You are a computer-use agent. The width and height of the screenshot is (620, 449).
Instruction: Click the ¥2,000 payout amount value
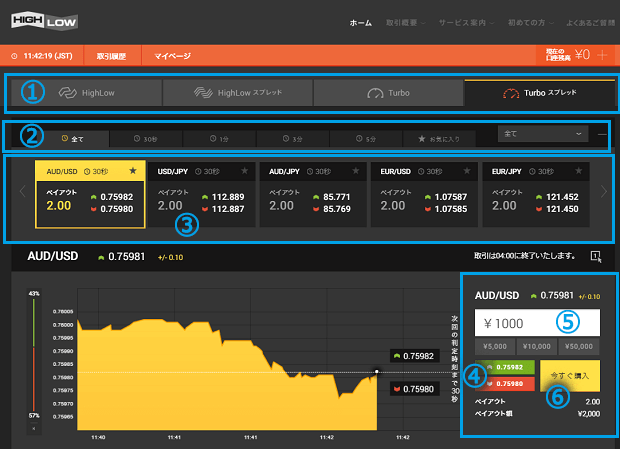[589, 414]
